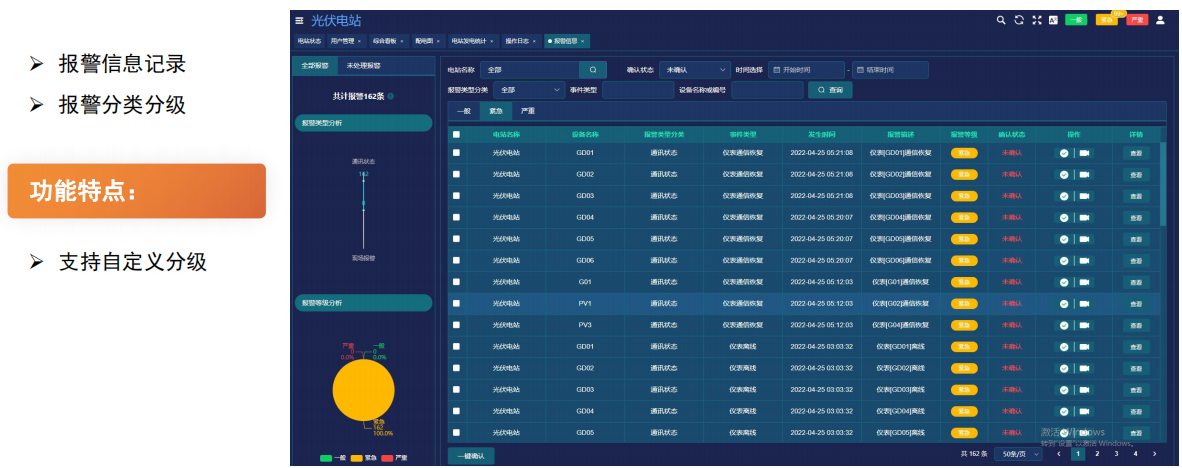Click the info icon beside 共计报警162条
The width and height of the screenshot is (1182, 468).
[x=390, y=96]
